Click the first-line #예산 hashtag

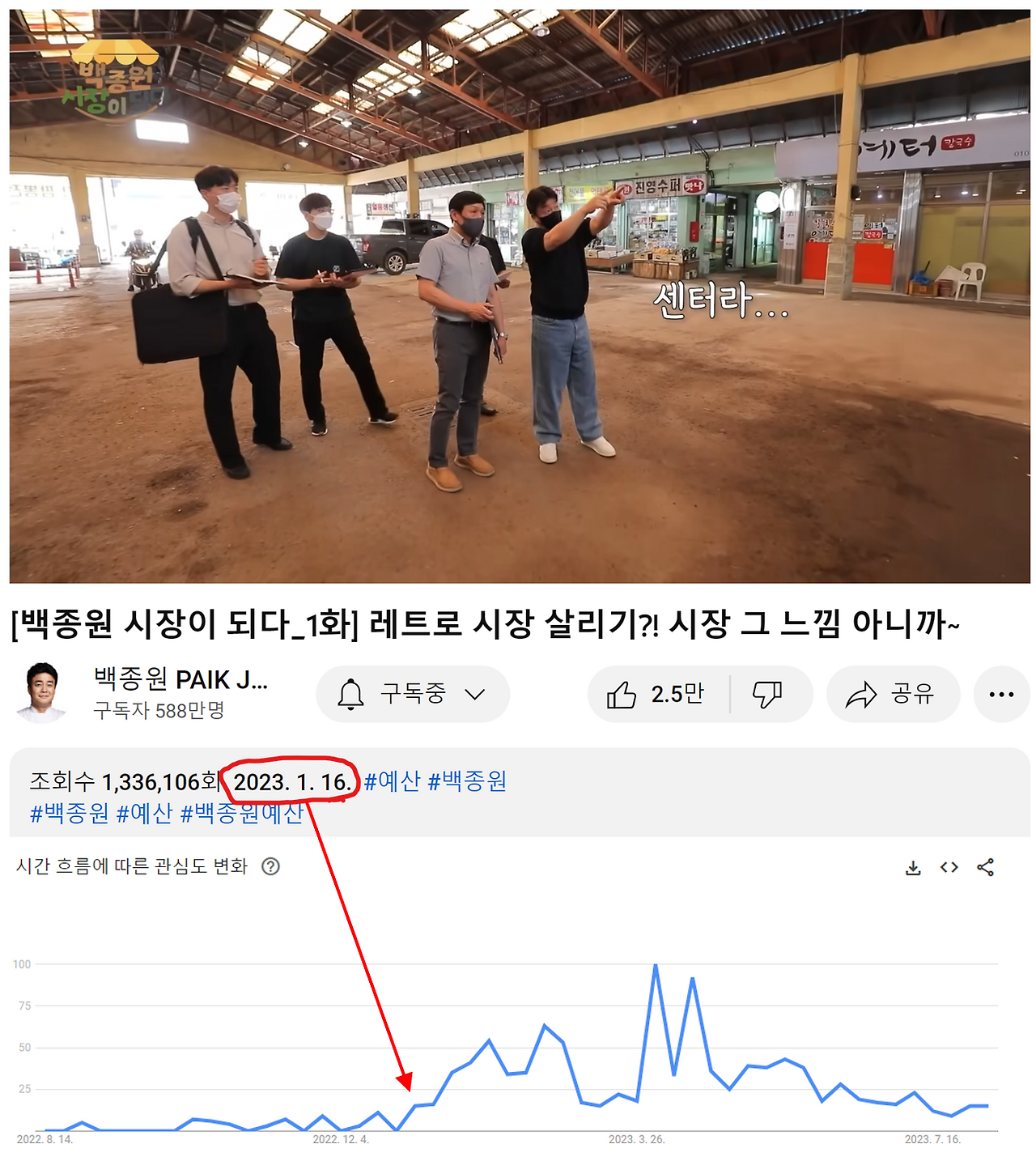click(393, 782)
